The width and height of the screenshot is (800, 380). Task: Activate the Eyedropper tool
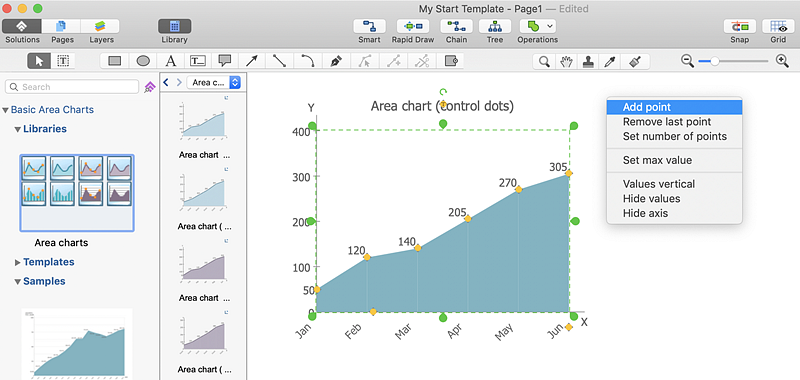[x=609, y=62]
